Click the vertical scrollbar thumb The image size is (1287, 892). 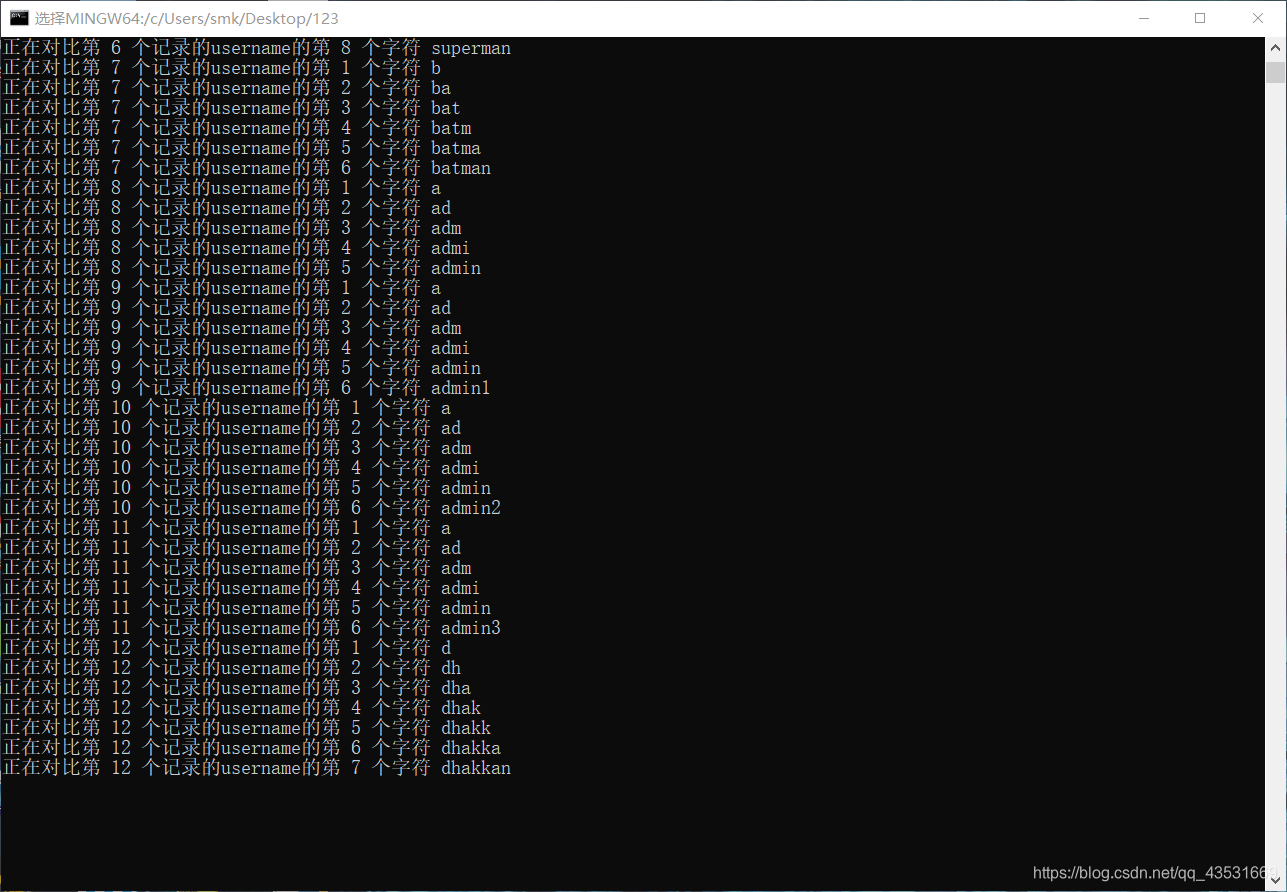click(1275, 72)
